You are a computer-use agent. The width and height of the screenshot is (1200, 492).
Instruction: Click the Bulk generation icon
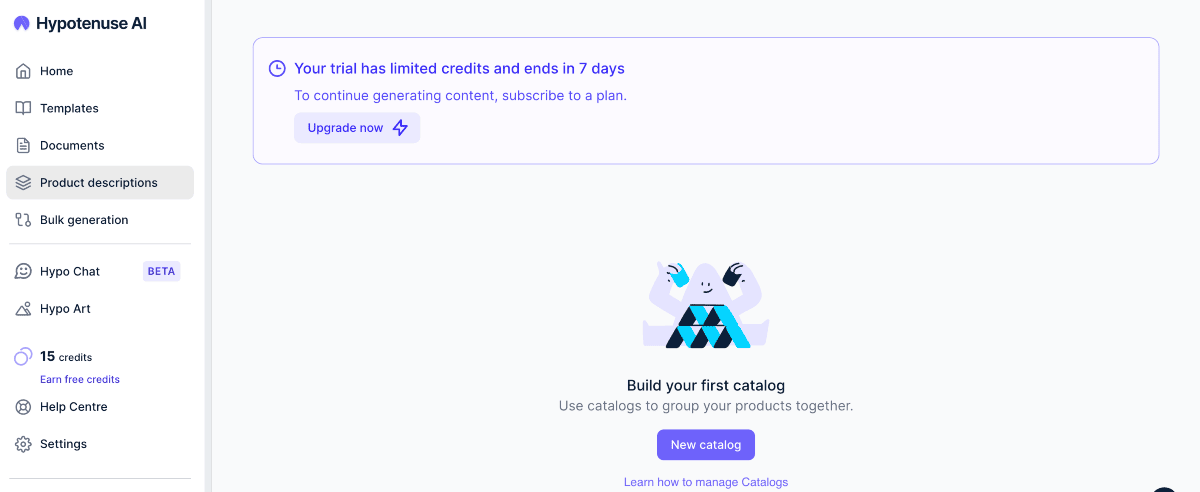tap(23, 220)
